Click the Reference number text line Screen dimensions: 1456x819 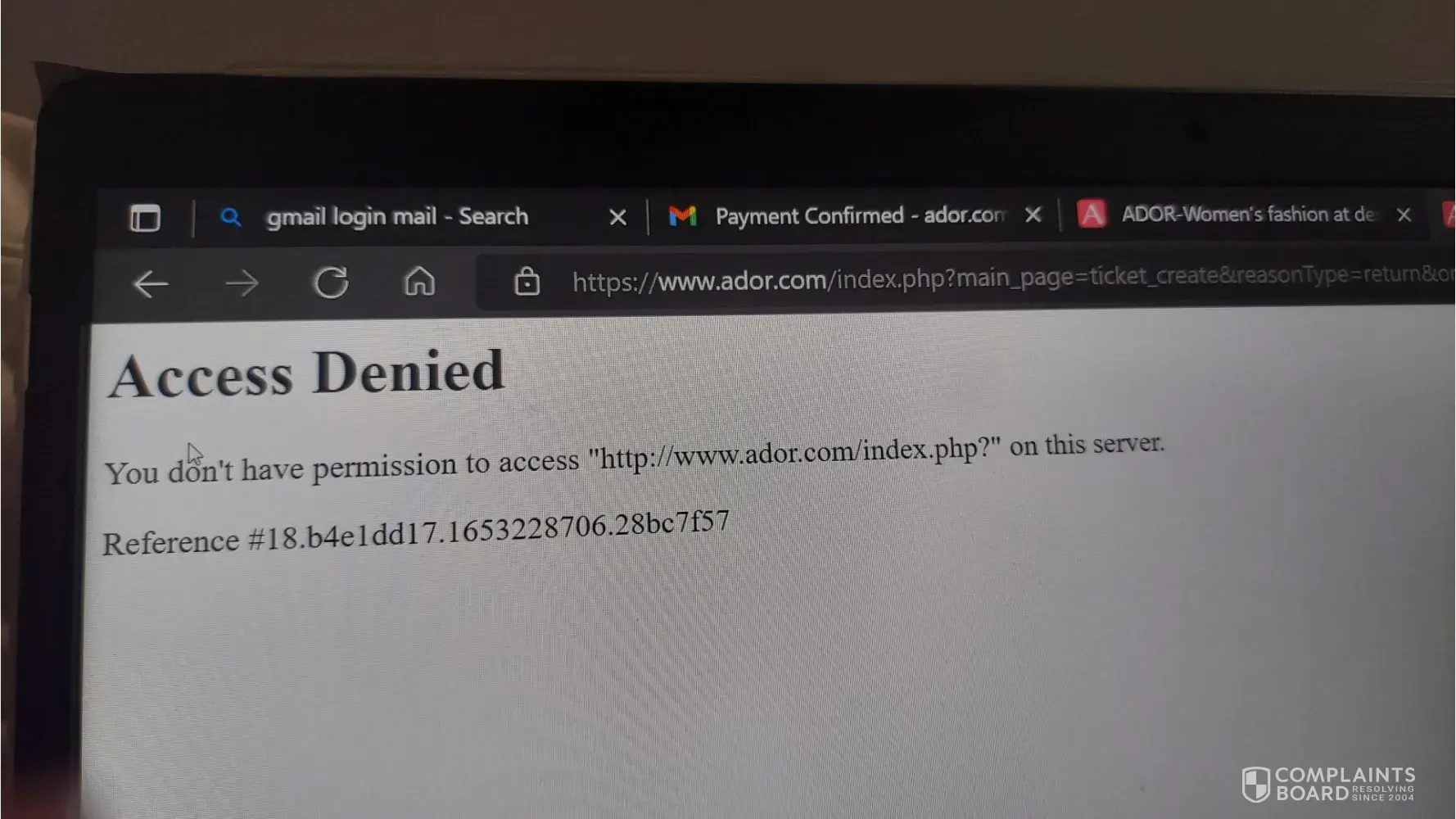(415, 534)
